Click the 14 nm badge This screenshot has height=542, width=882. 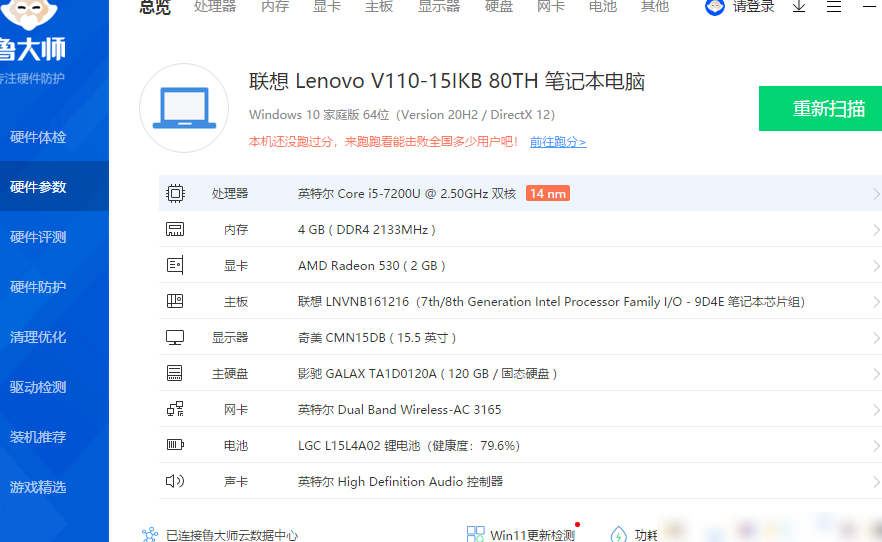[x=548, y=193]
